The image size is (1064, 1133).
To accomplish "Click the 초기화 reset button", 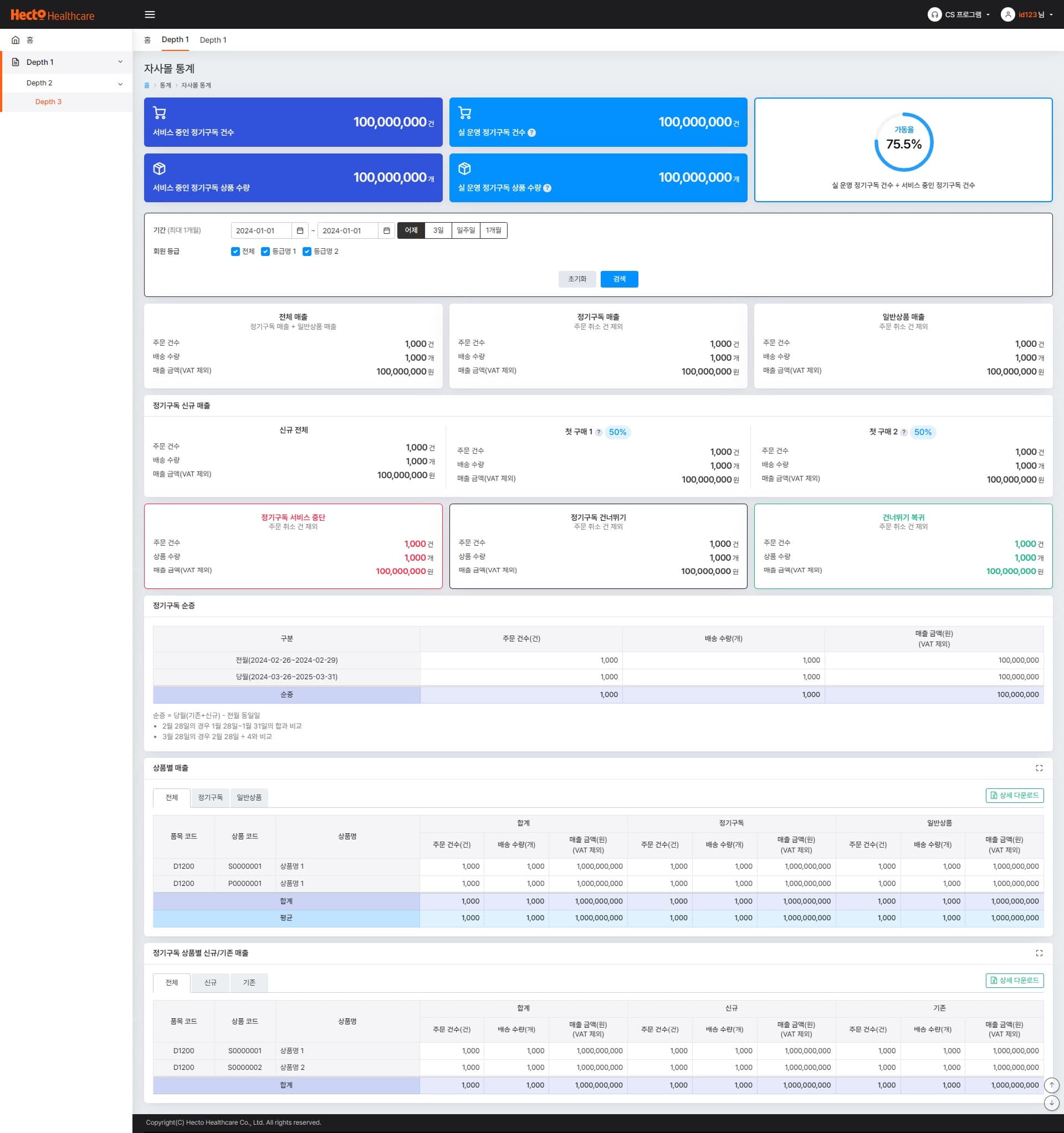I will tap(577, 279).
